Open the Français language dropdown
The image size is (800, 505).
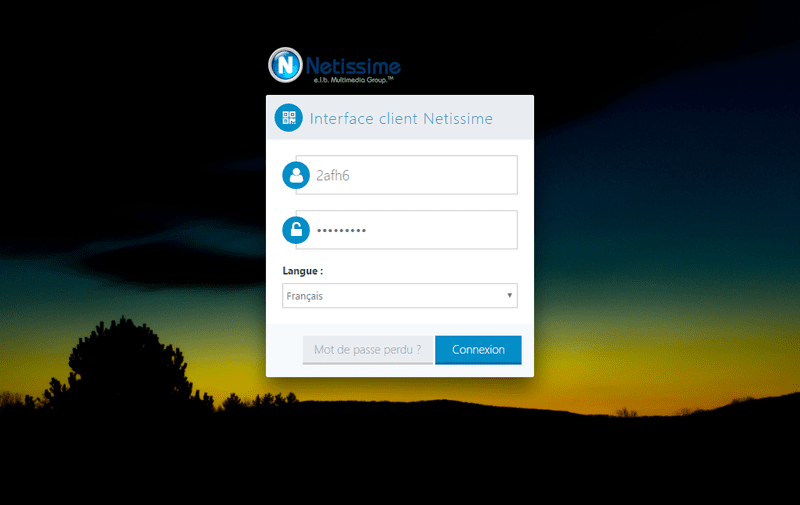pyautogui.click(x=399, y=296)
